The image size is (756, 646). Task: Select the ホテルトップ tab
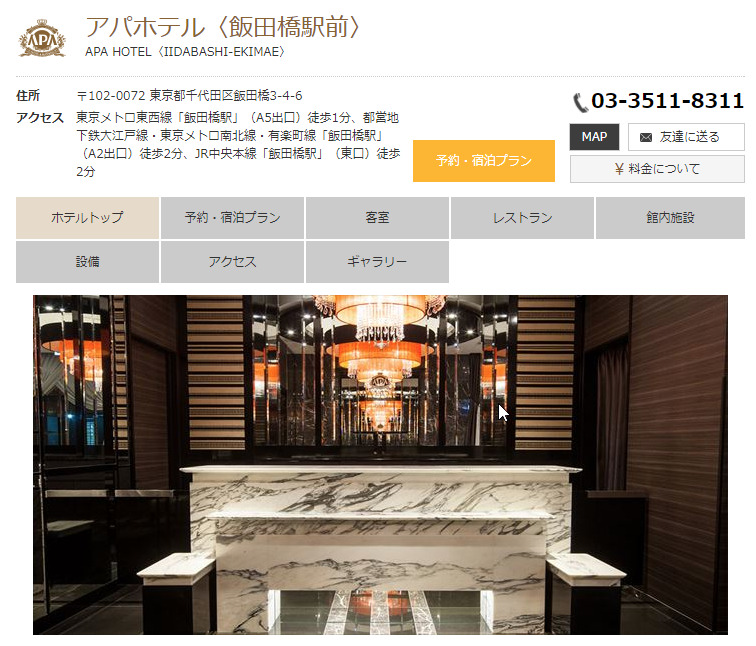pos(87,217)
